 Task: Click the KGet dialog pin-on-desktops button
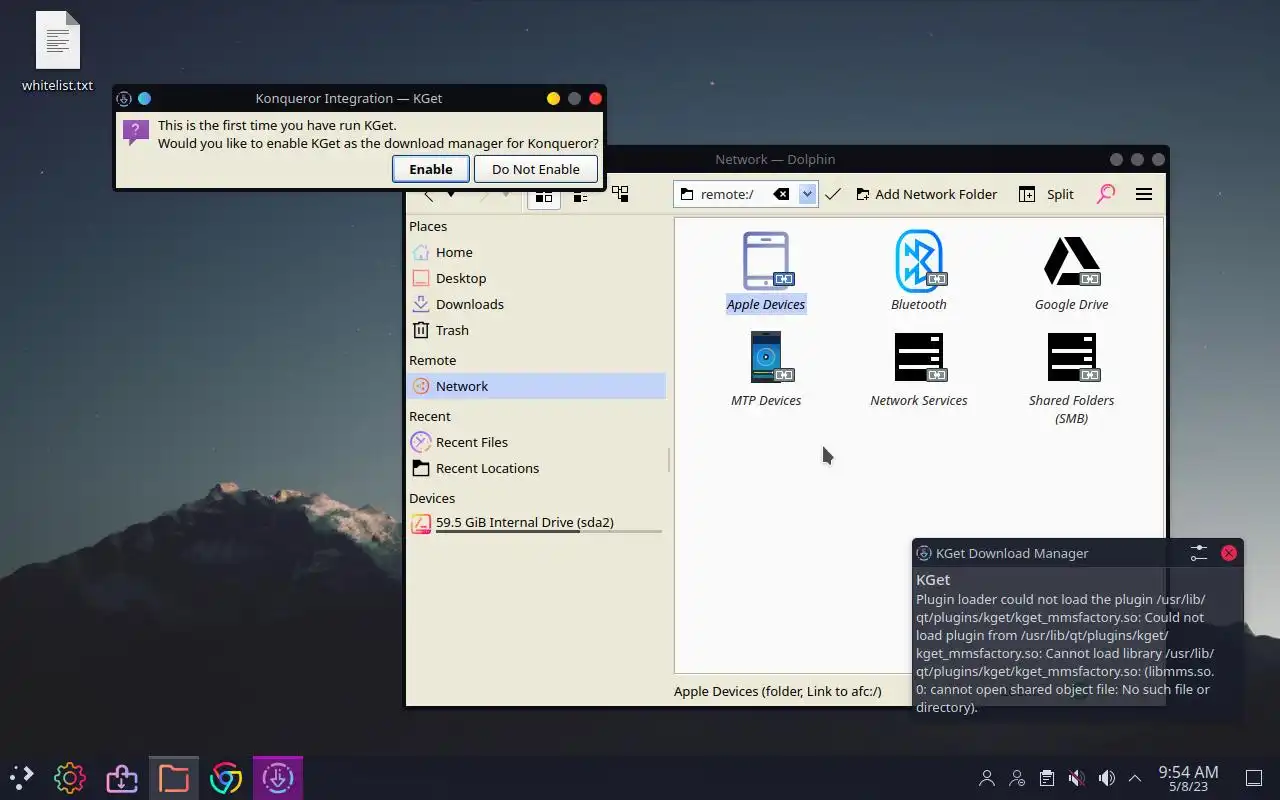coord(144,98)
